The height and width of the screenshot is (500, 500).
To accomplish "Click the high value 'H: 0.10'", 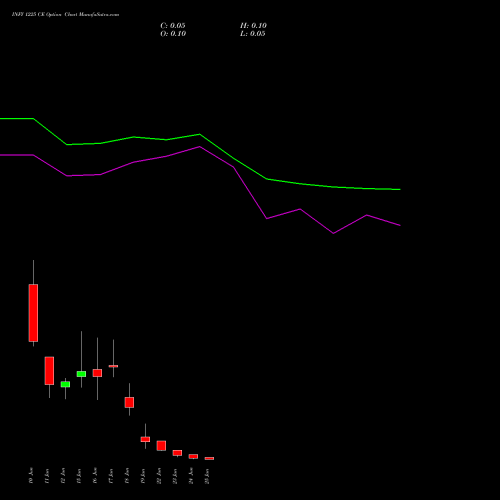I will [253, 26].
